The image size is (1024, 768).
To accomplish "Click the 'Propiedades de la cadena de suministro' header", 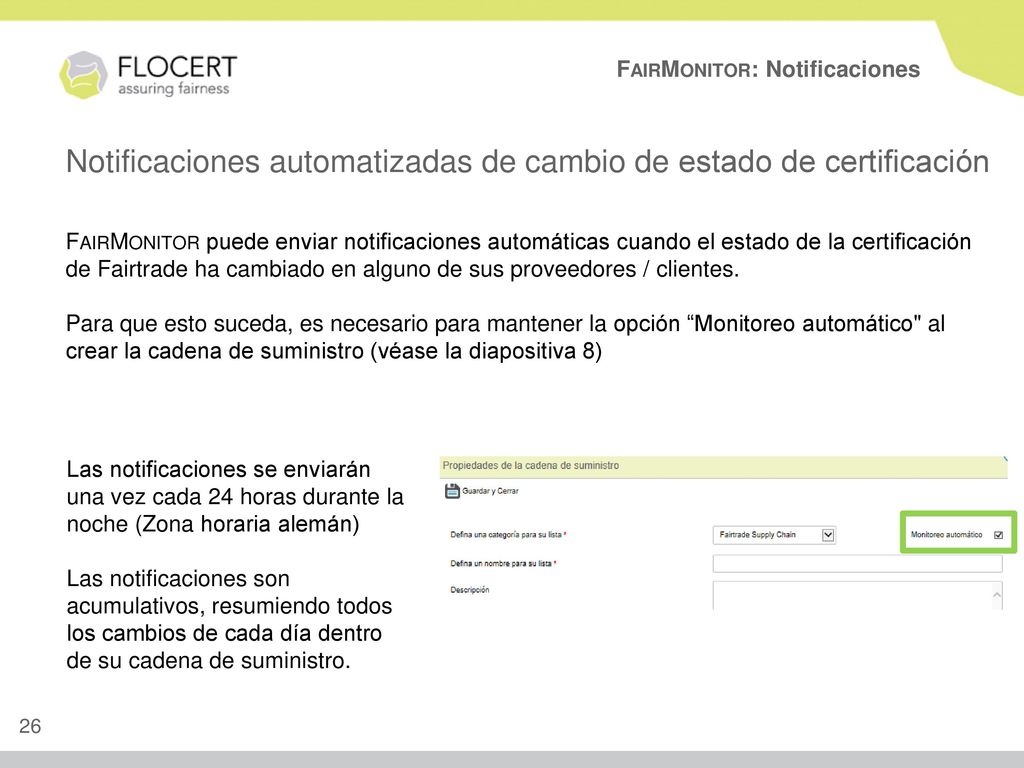I will 530,466.
